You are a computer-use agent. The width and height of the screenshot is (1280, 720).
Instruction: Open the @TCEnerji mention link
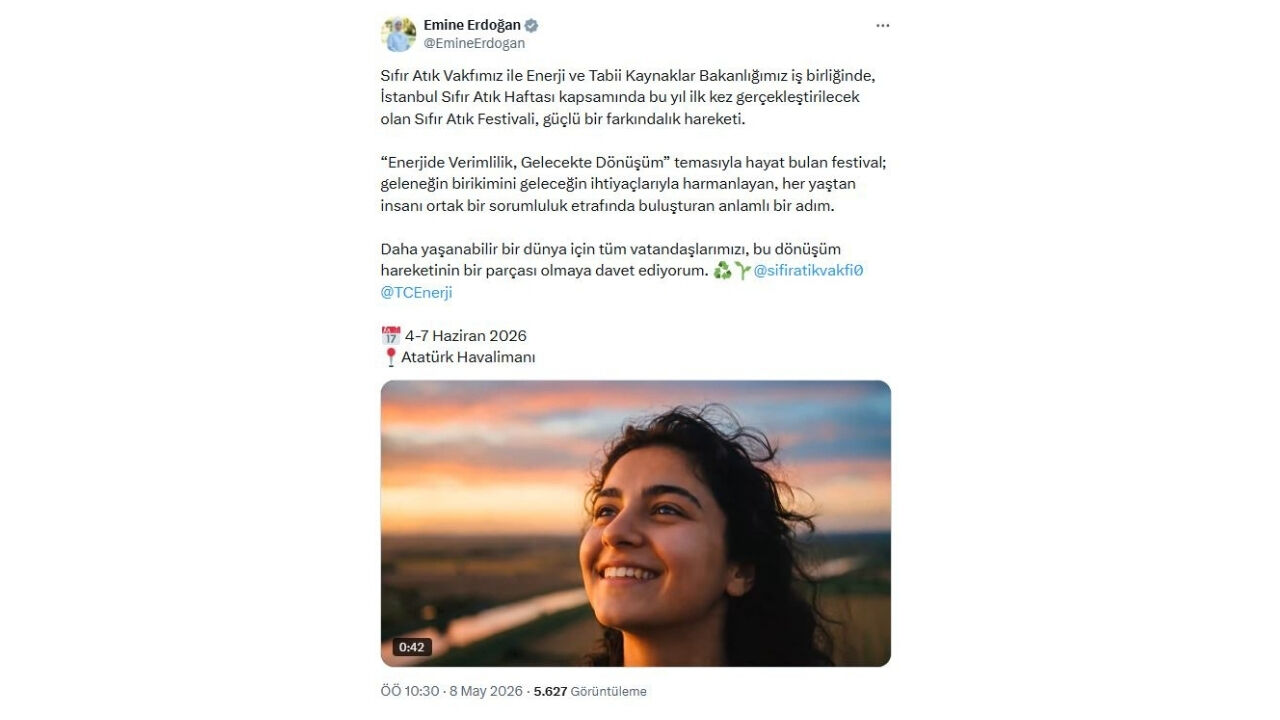coord(417,293)
